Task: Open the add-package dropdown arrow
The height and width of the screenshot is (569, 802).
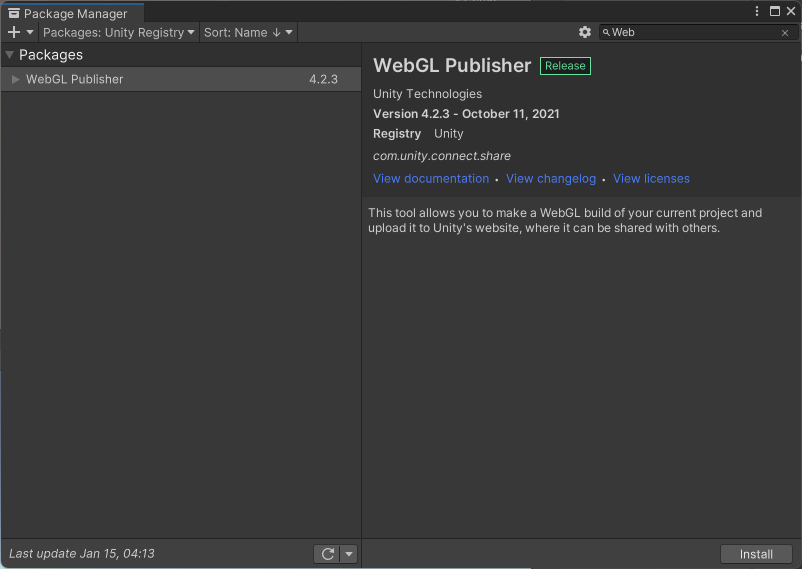Action: click(30, 32)
